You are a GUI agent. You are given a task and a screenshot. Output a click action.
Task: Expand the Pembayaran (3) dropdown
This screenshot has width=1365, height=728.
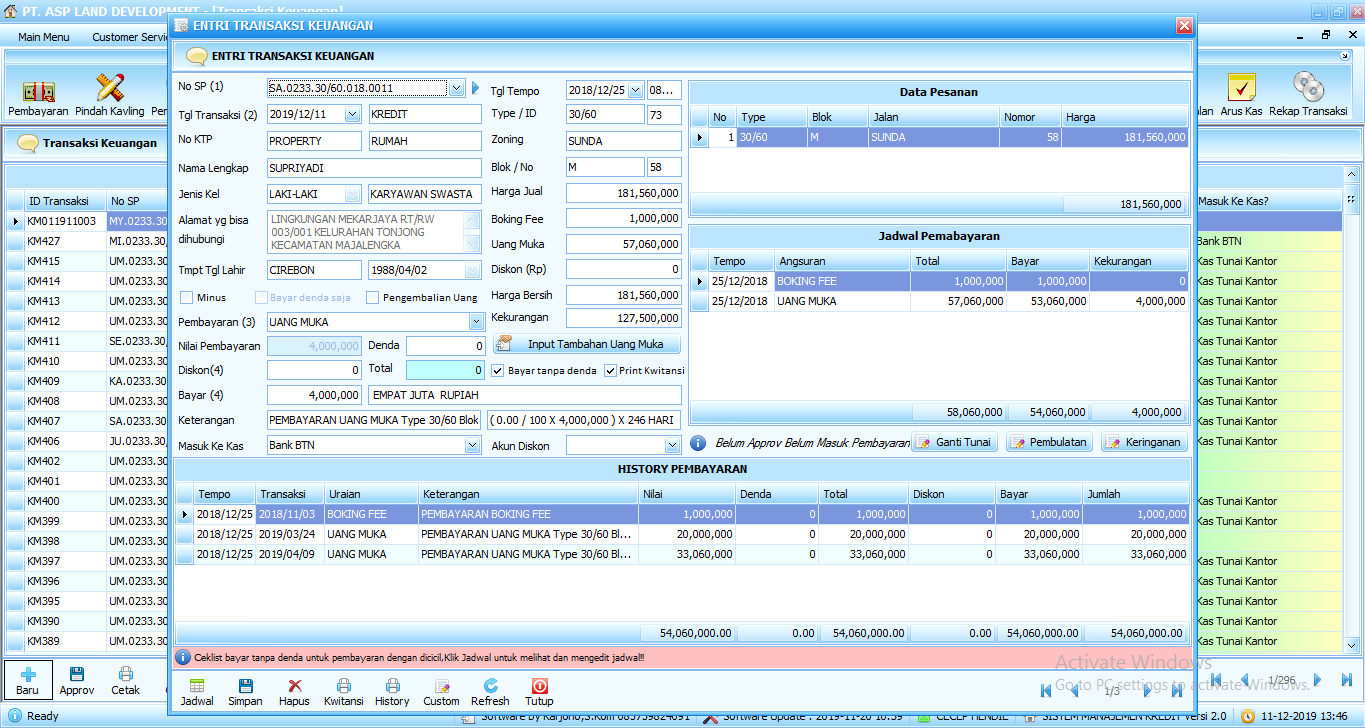[476, 322]
